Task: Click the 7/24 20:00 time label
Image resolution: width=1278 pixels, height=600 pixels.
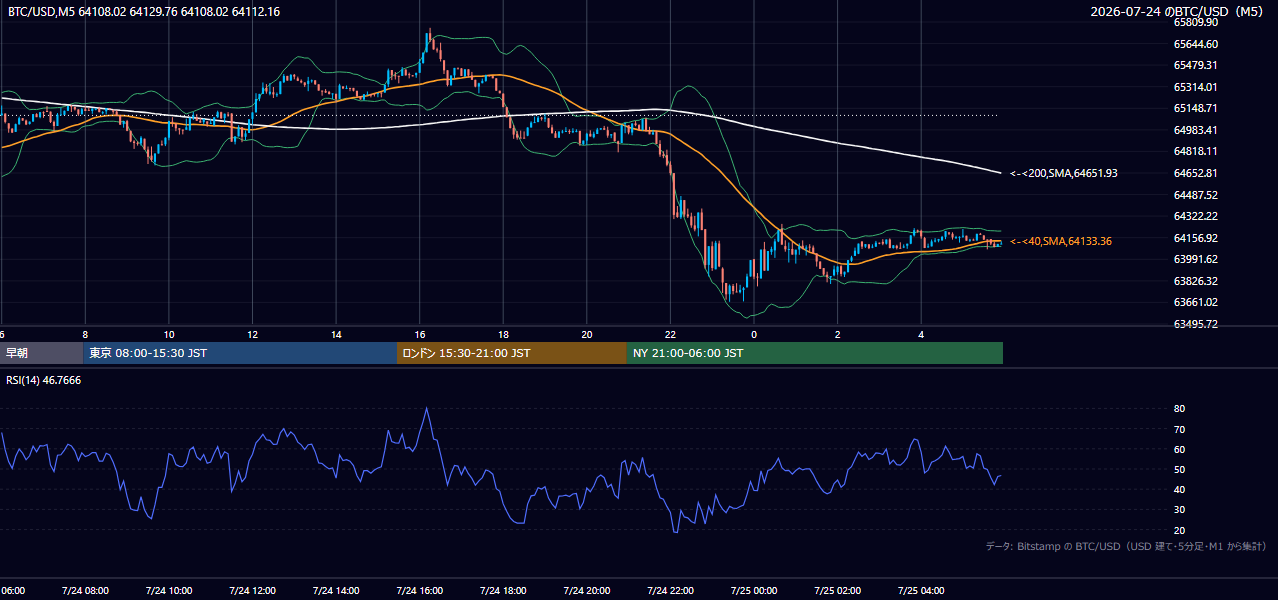Action: coord(586,590)
